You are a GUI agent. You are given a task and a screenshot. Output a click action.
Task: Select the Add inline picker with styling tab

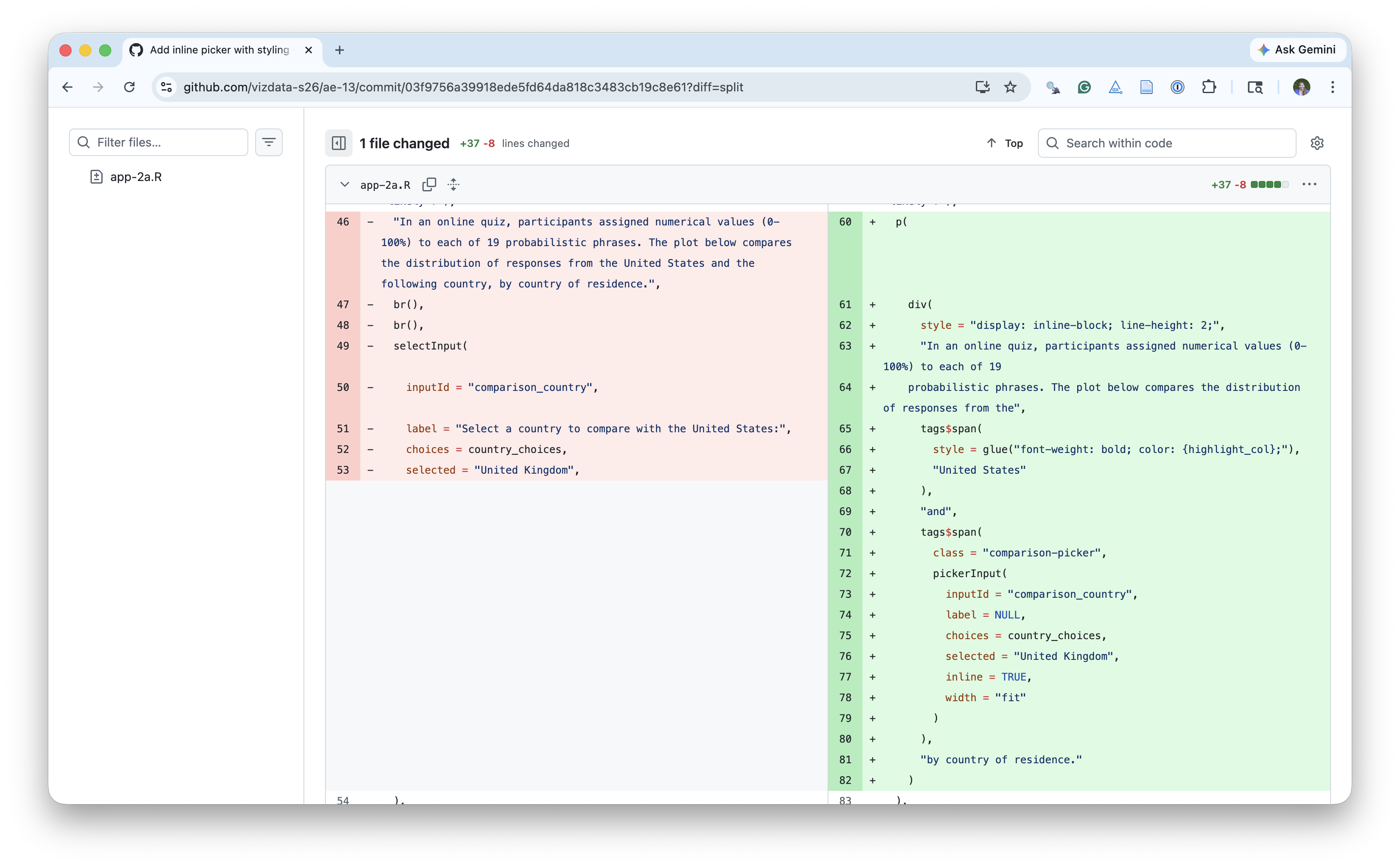219,50
